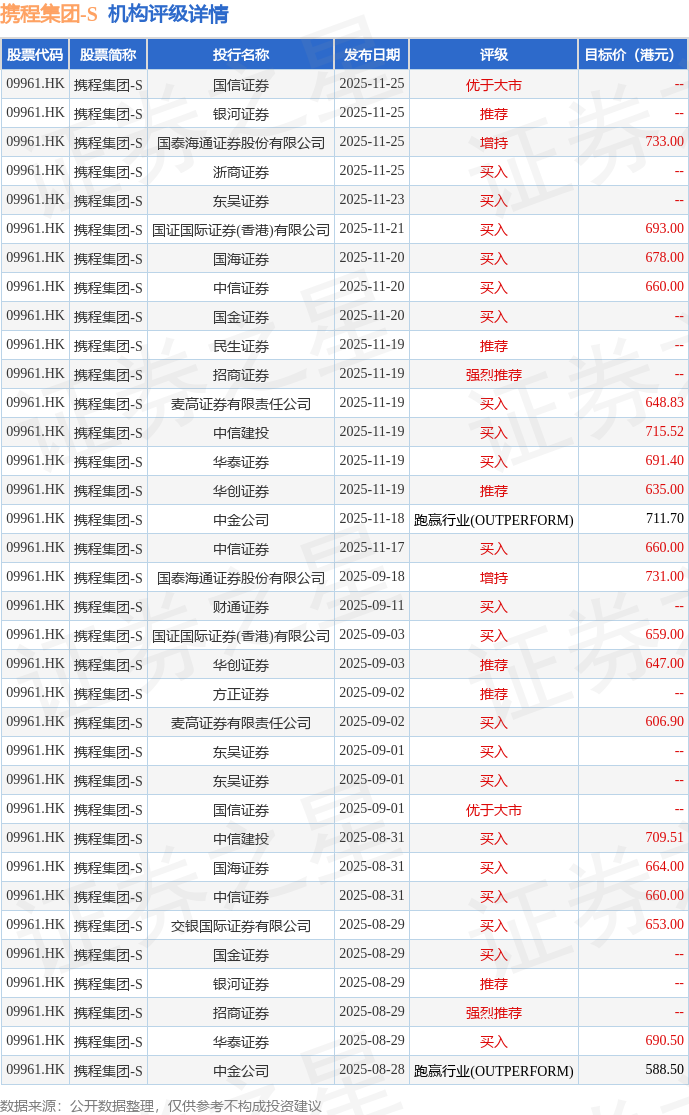This screenshot has width=689, height=1115.
Task: Click 跑赢行业(OUTPERFORM) rating dated 2025-08-28
Action: click(493, 1071)
